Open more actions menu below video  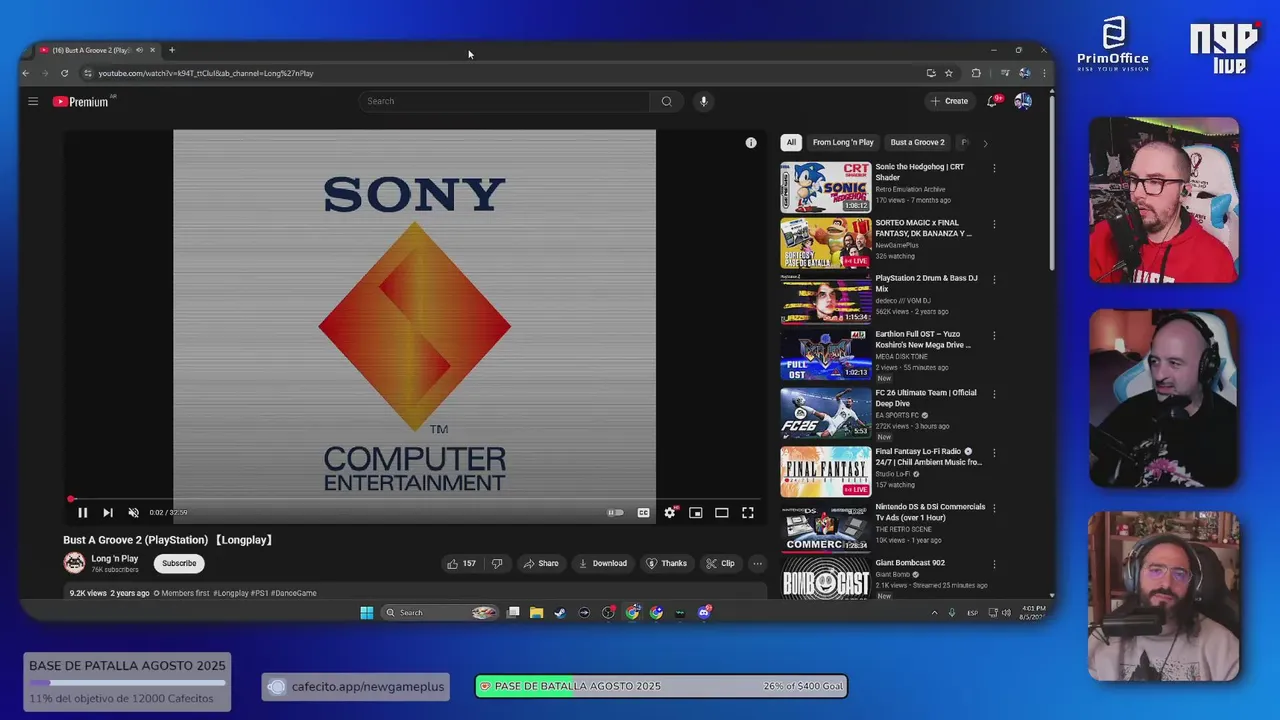[757, 563]
